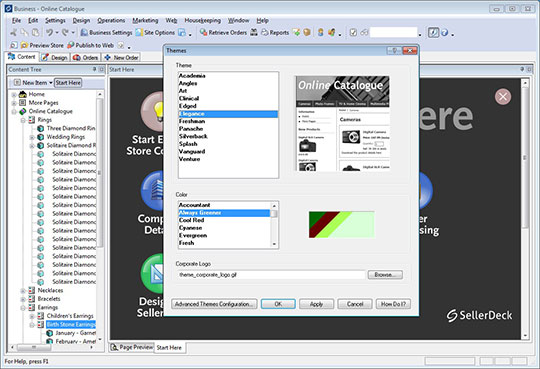This screenshot has width=540, height=369.
Task: Click Preview Store in the second toolbar row
Action: pyautogui.click(x=42, y=45)
